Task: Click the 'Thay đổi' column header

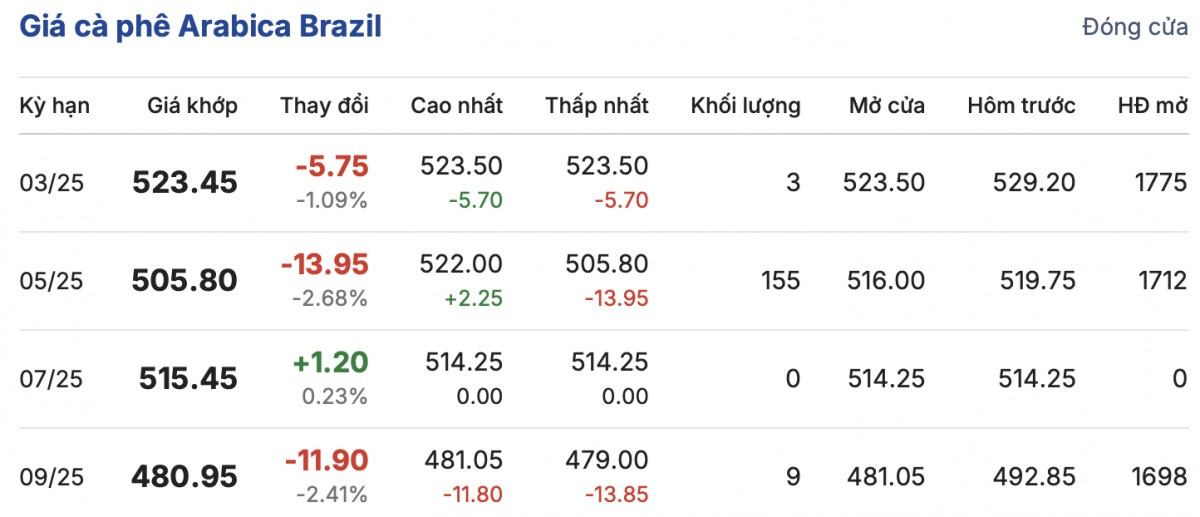Action: pyautogui.click(x=324, y=105)
